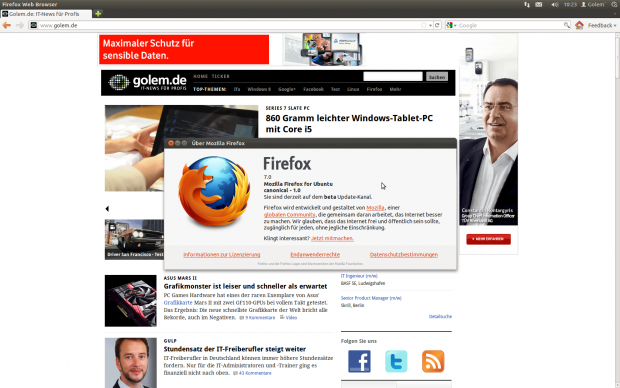
Task: Open the 9 Kommentare link
Action: click(x=260, y=318)
